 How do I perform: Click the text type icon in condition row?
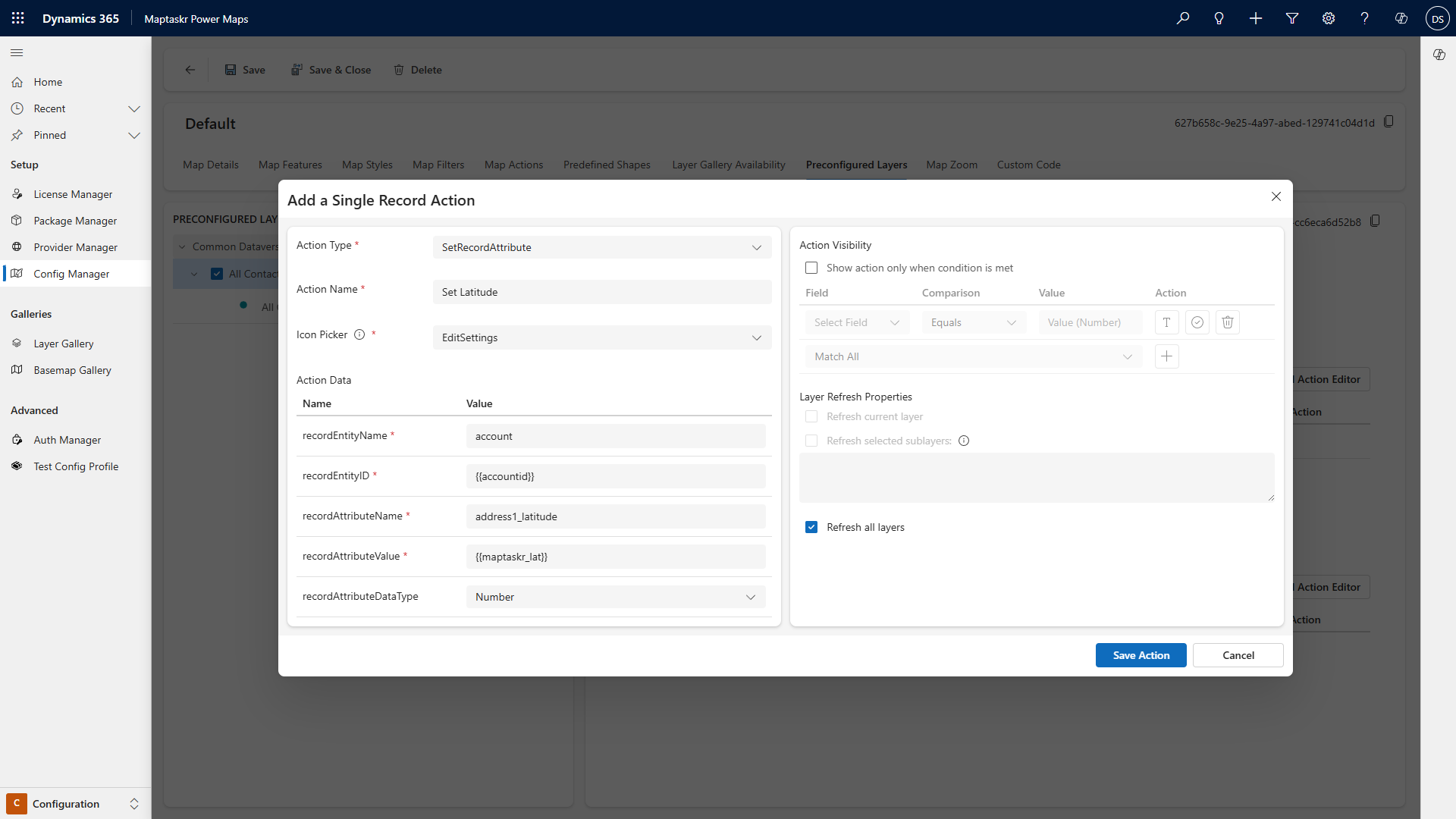(x=1166, y=322)
